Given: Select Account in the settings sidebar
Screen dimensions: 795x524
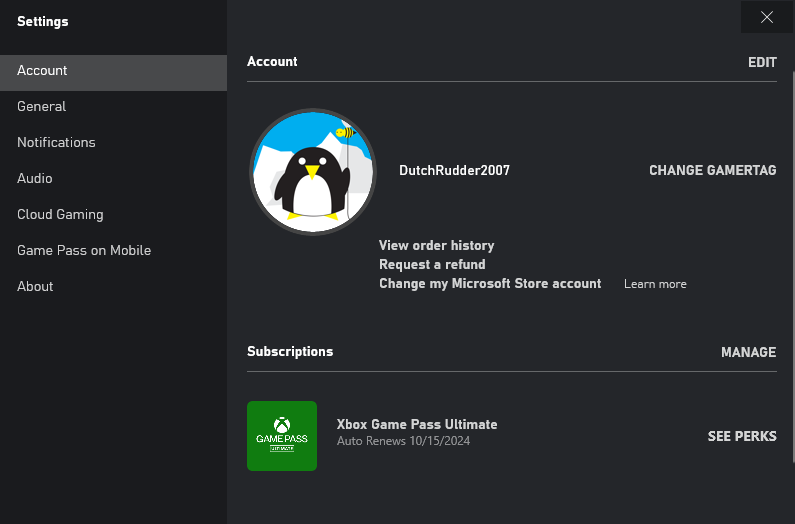Looking at the screenshot, I should [x=42, y=71].
